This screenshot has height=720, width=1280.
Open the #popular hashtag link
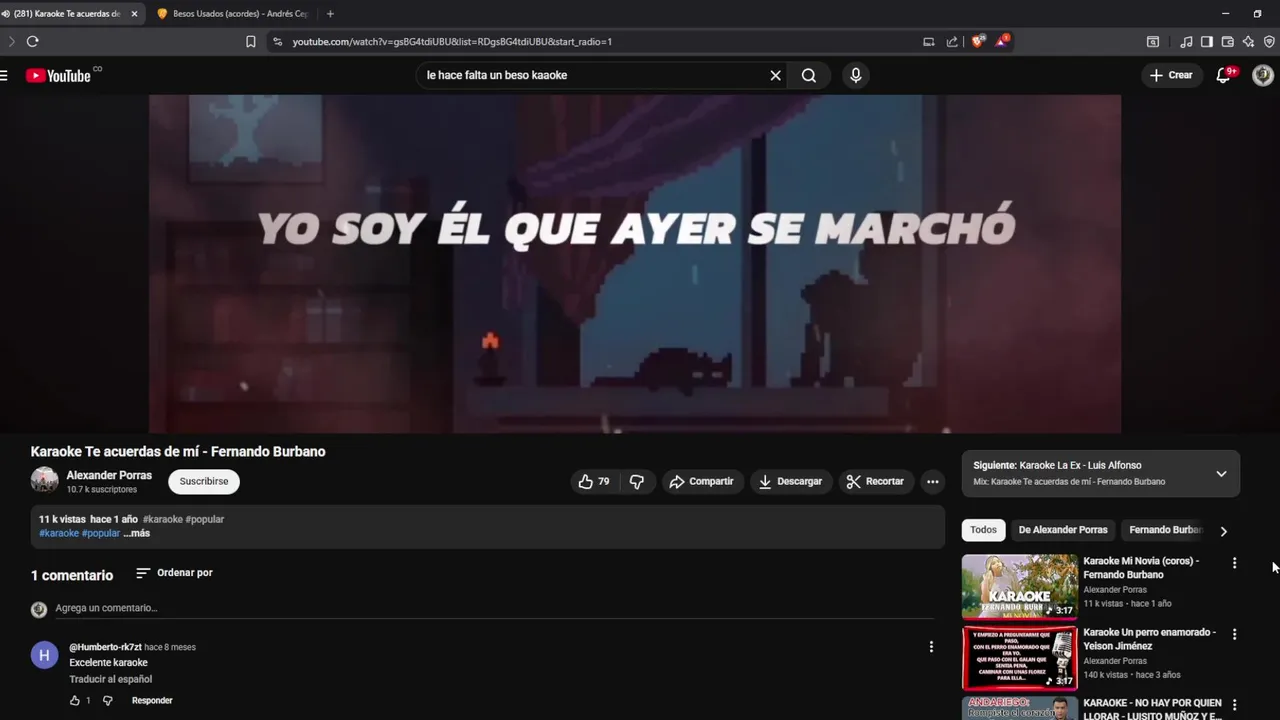[x=101, y=533]
